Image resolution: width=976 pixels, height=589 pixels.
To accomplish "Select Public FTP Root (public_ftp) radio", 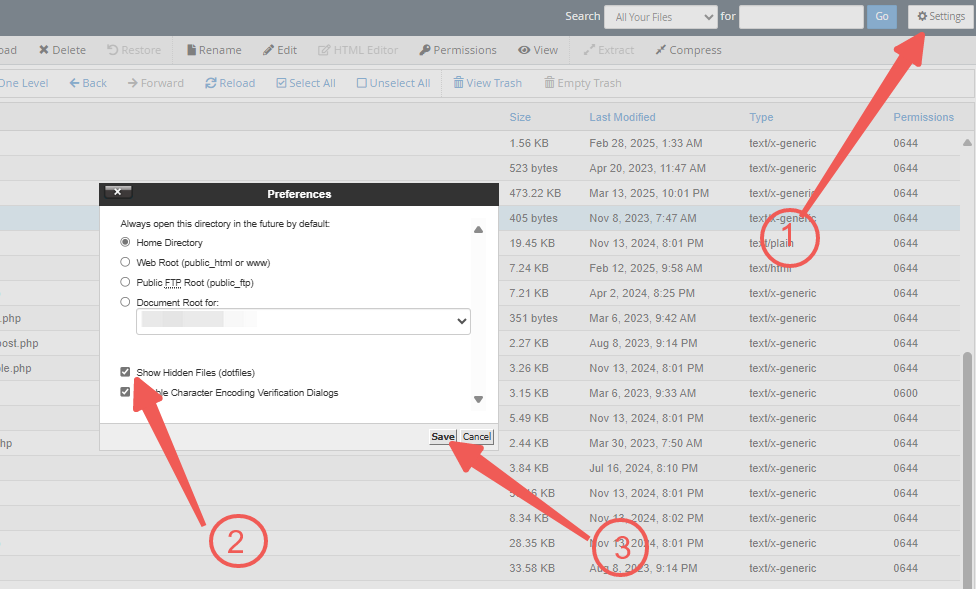I will [125, 282].
